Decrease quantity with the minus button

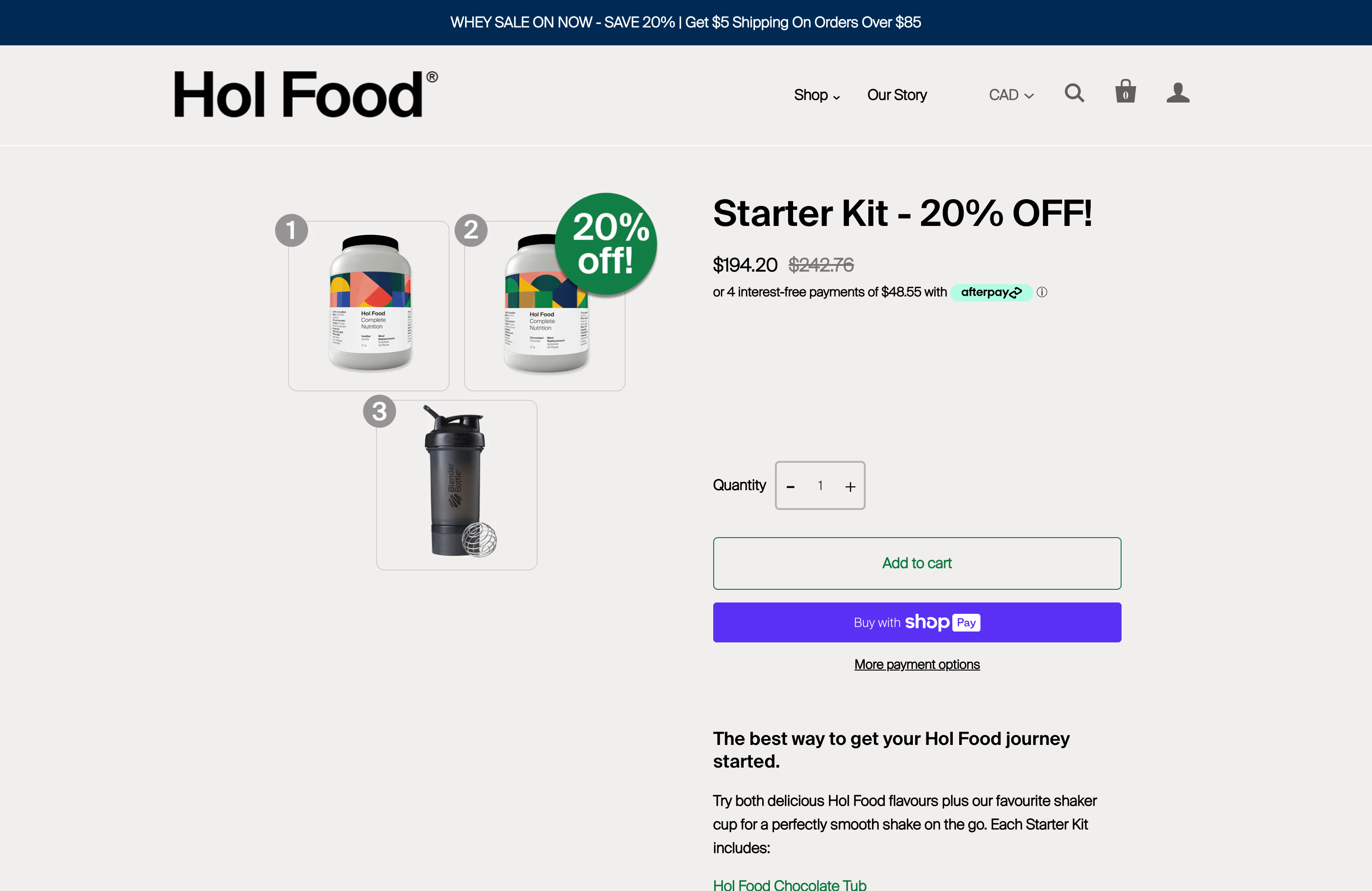[x=790, y=486]
